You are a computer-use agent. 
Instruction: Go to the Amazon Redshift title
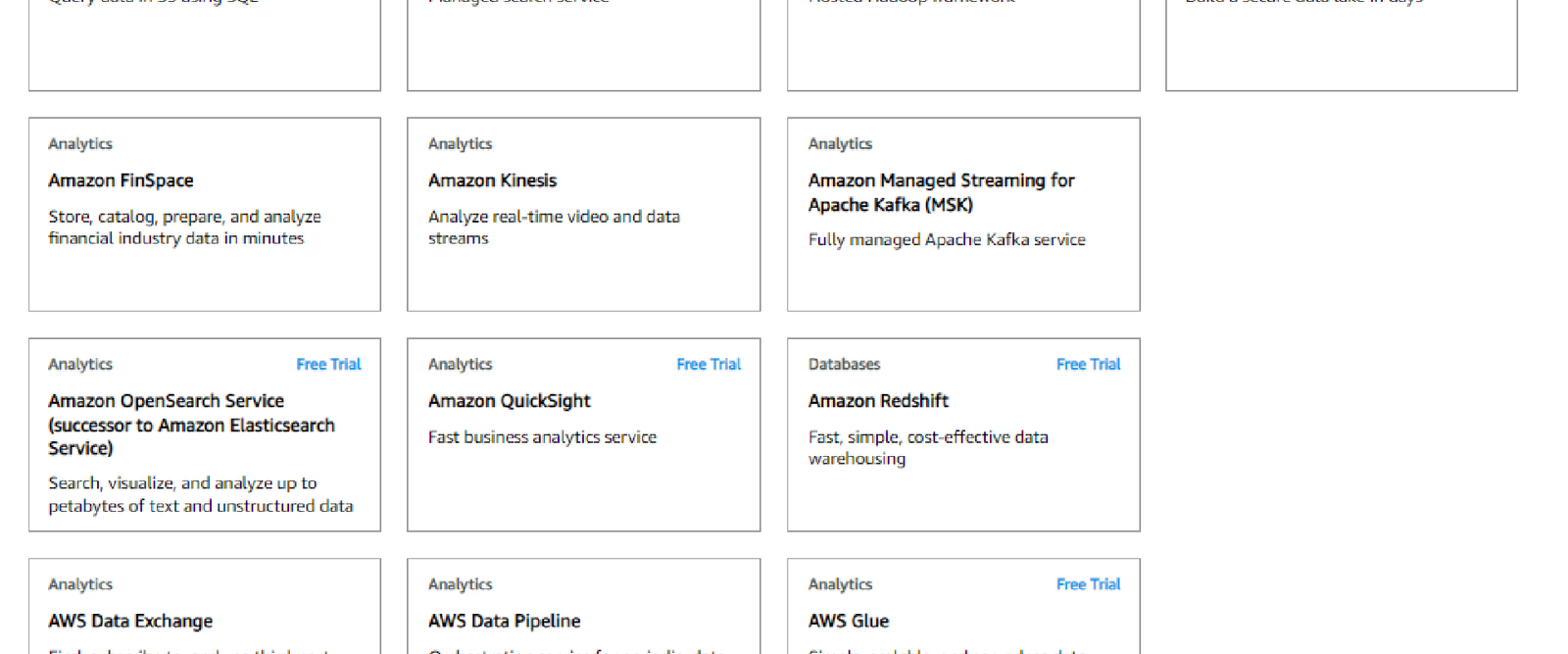878,401
